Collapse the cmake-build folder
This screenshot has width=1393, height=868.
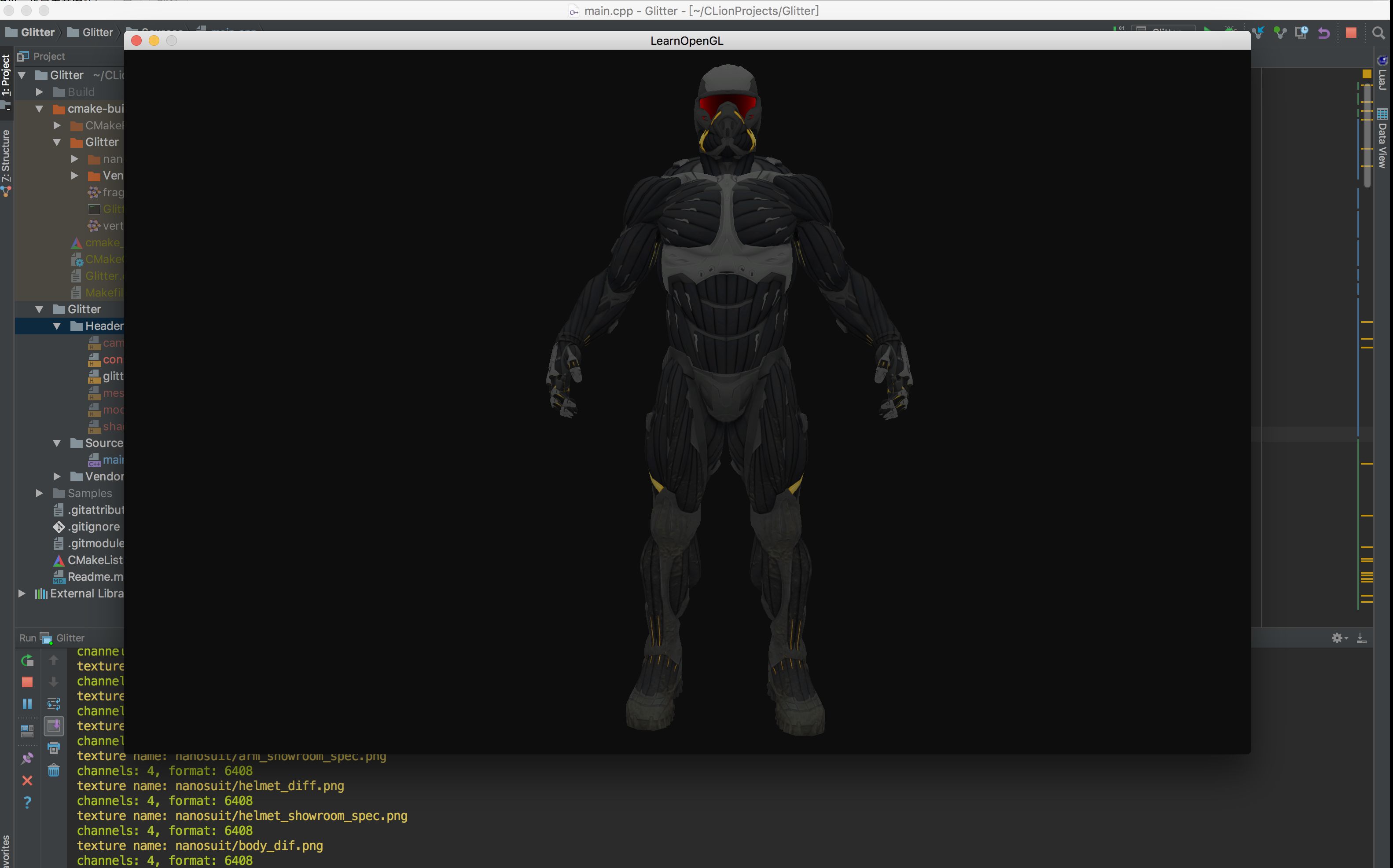pyautogui.click(x=39, y=109)
